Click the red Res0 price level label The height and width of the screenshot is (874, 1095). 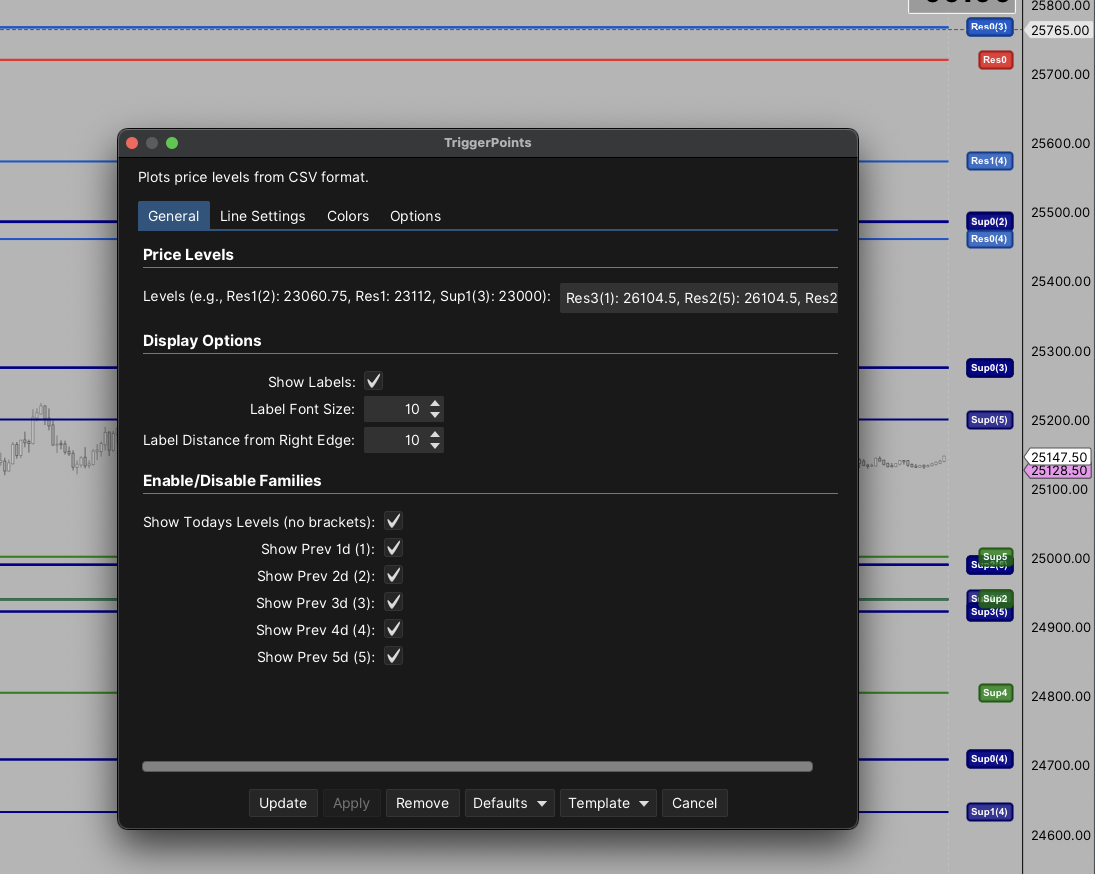[995, 60]
